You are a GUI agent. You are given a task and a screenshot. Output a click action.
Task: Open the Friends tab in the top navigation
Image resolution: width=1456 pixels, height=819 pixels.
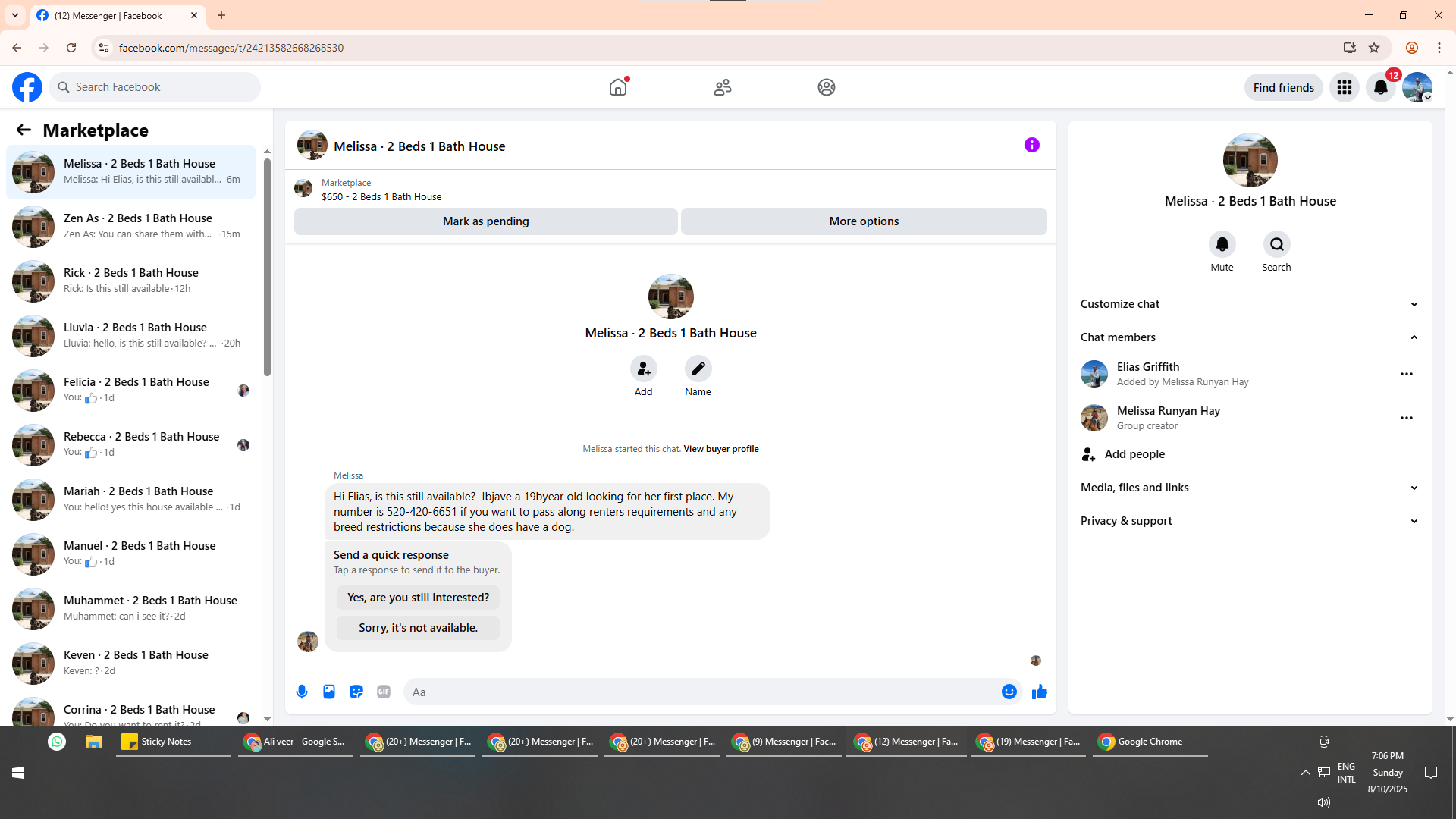[x=722, y=87]
